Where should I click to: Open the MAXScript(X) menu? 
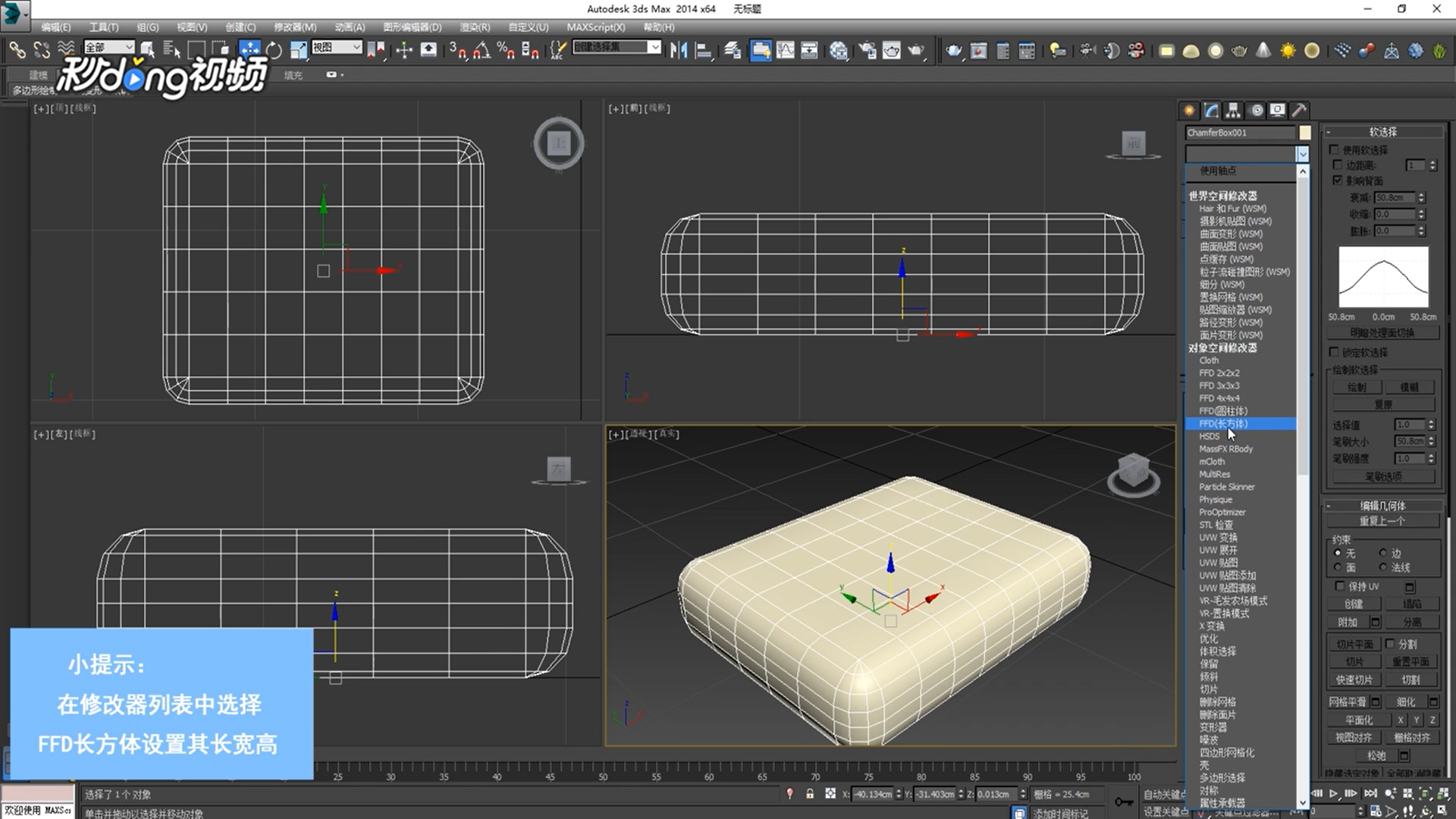pyautogui.click(x=596, y=27)
